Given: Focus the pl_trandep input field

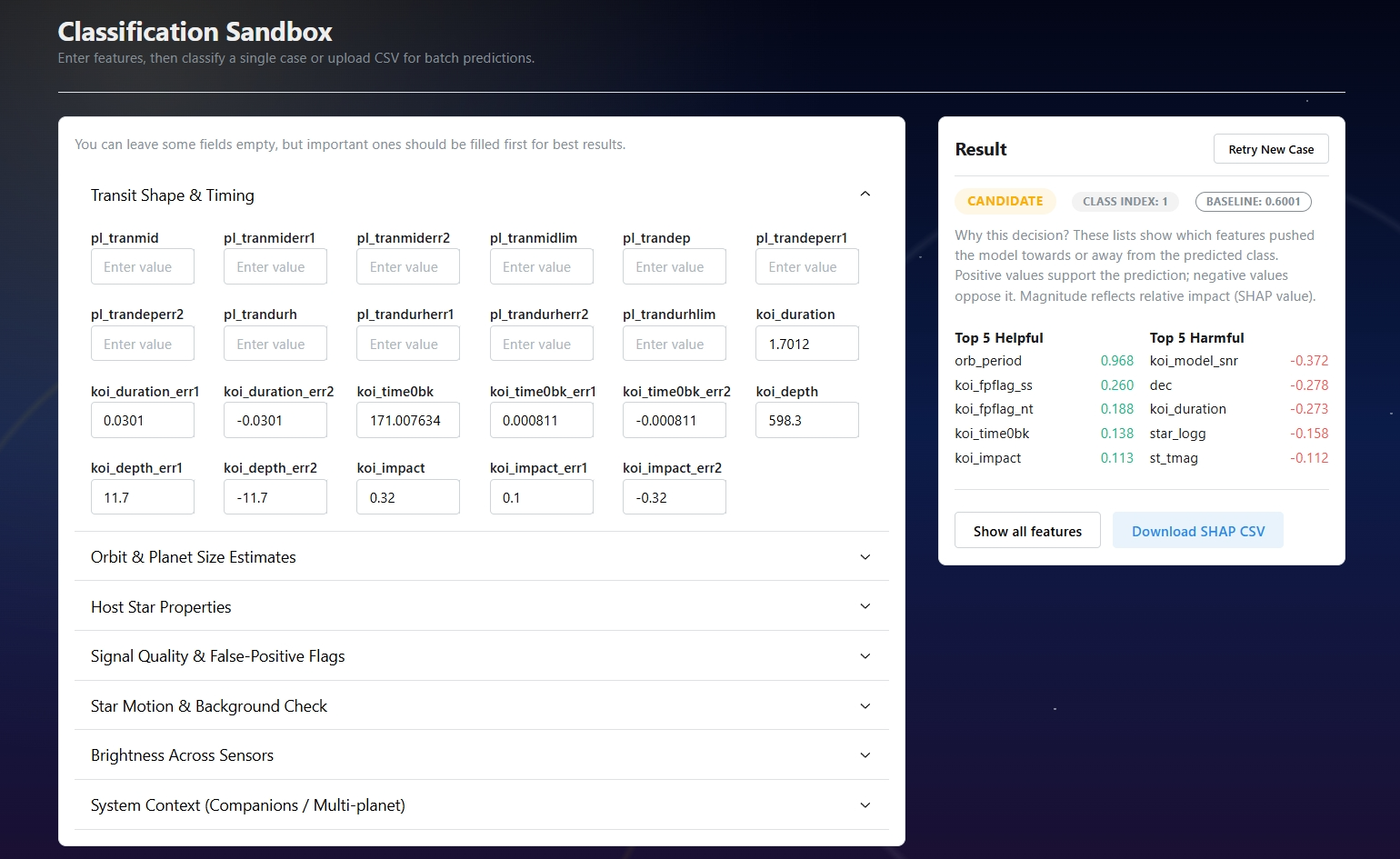Looking at the screenshot, I should [675, 267].
